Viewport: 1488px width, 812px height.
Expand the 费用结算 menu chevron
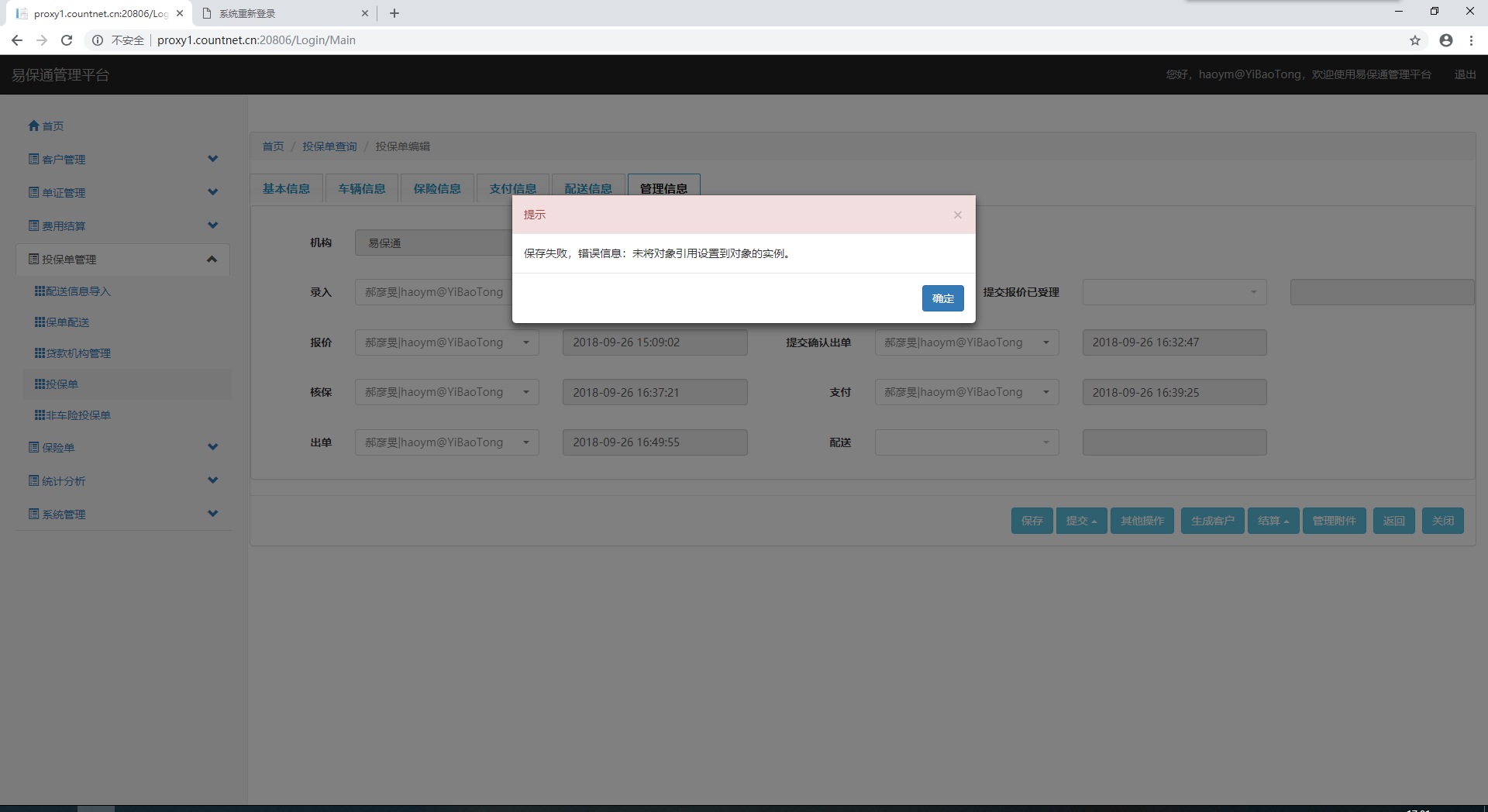(213, 225)
